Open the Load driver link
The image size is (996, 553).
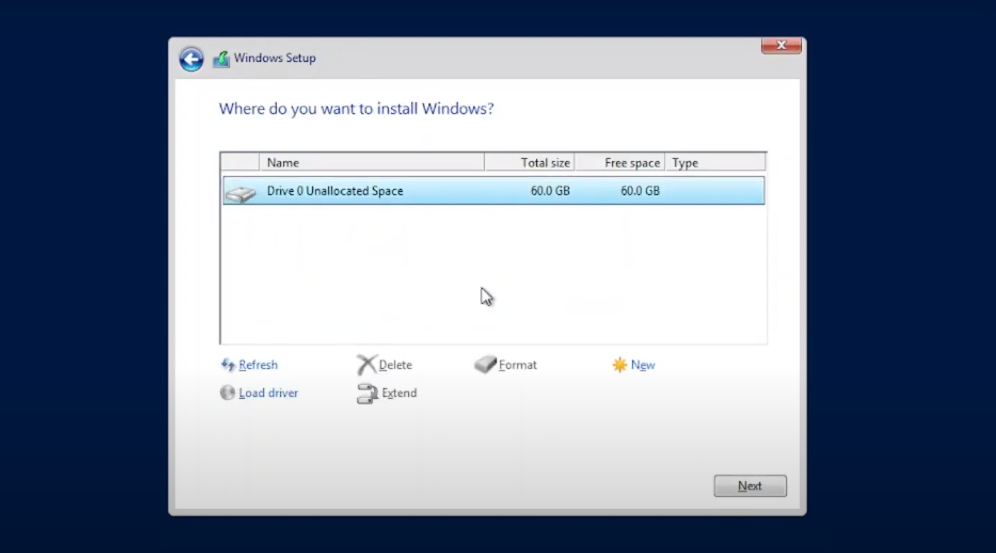268,393
